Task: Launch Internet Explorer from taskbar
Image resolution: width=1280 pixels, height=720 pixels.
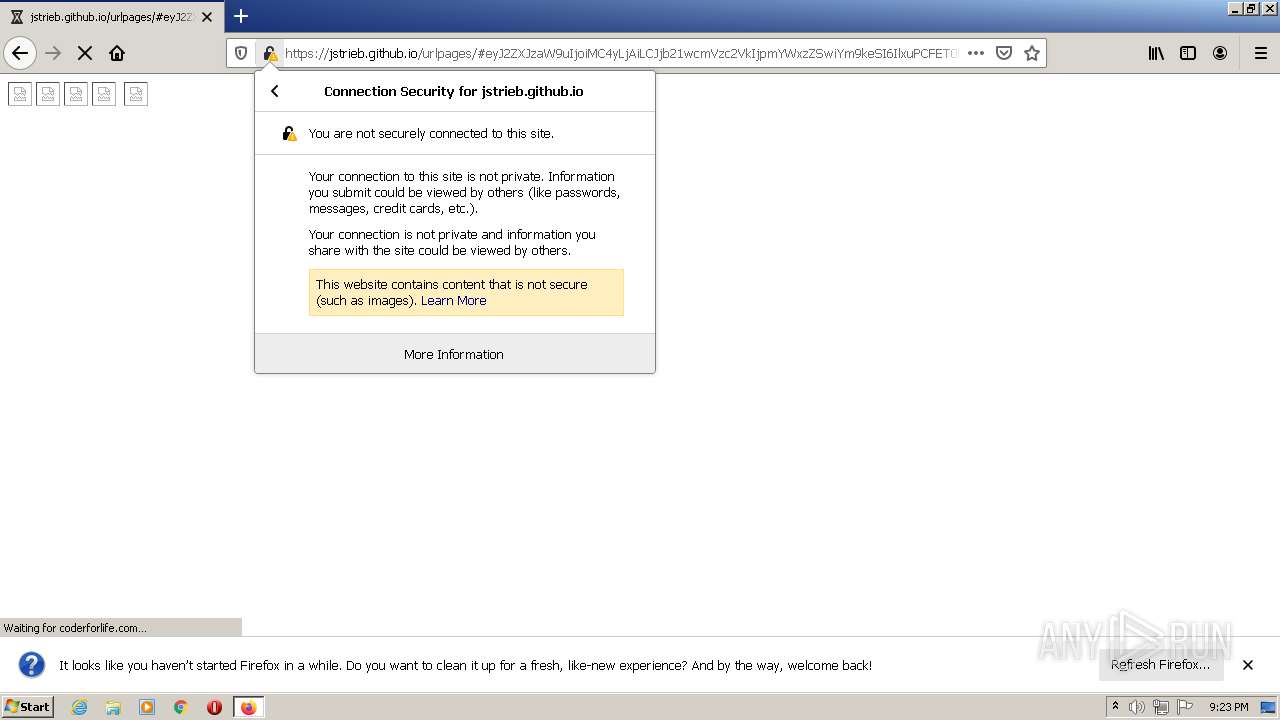Action: click(x=80, y=707)
